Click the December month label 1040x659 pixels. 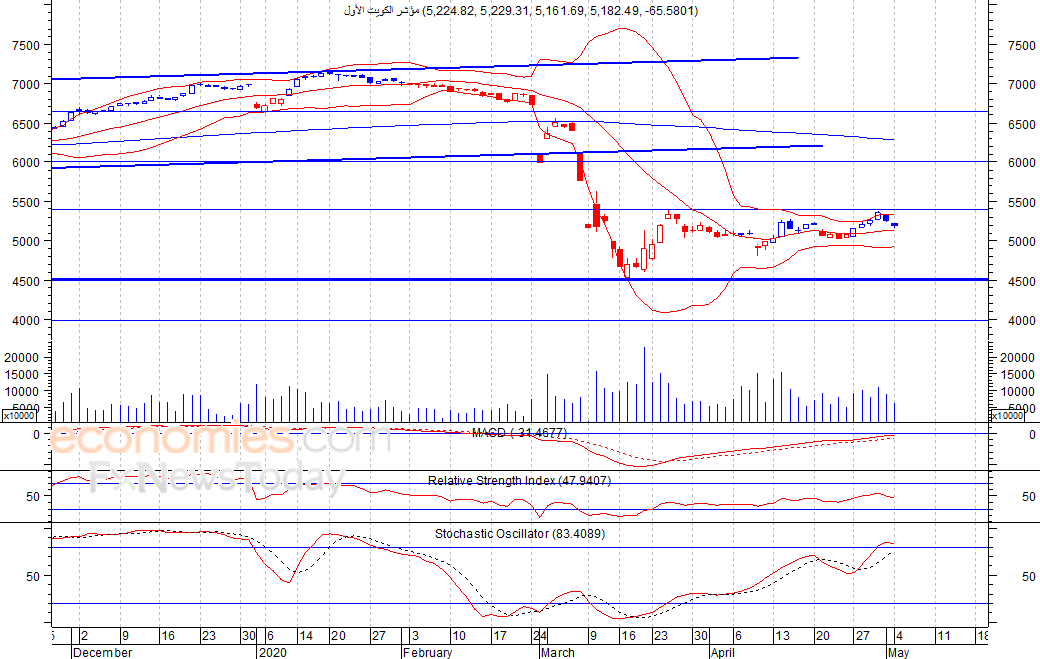tap(103, 652)
